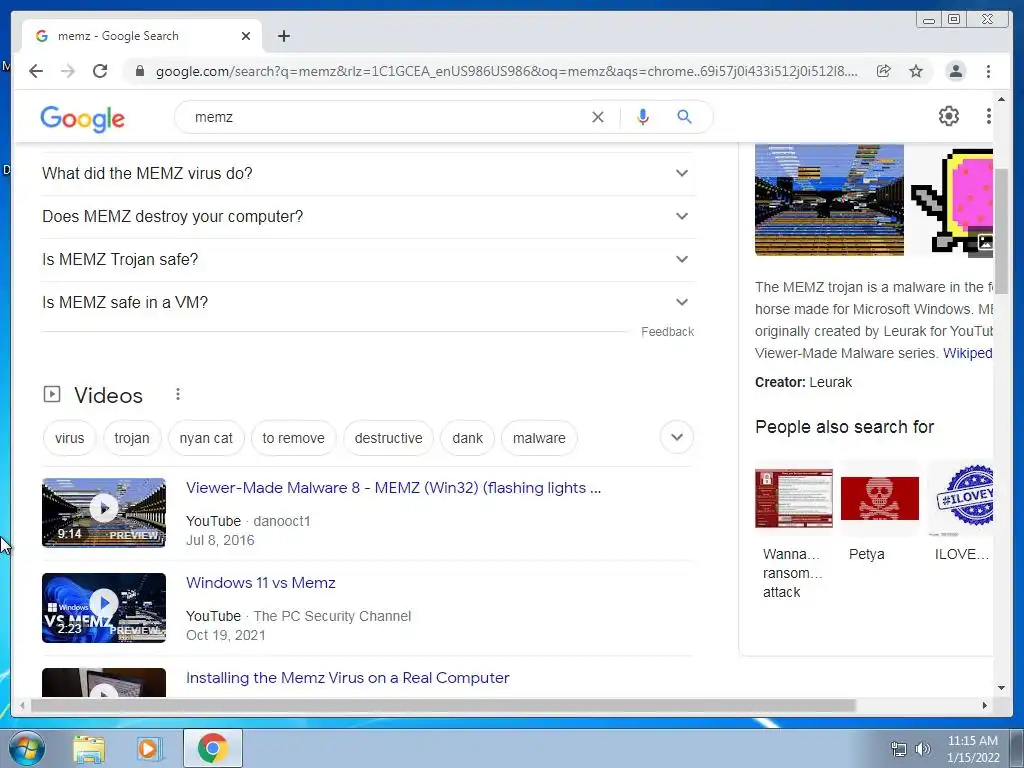Expand more video filter chips

click(677, 438)
